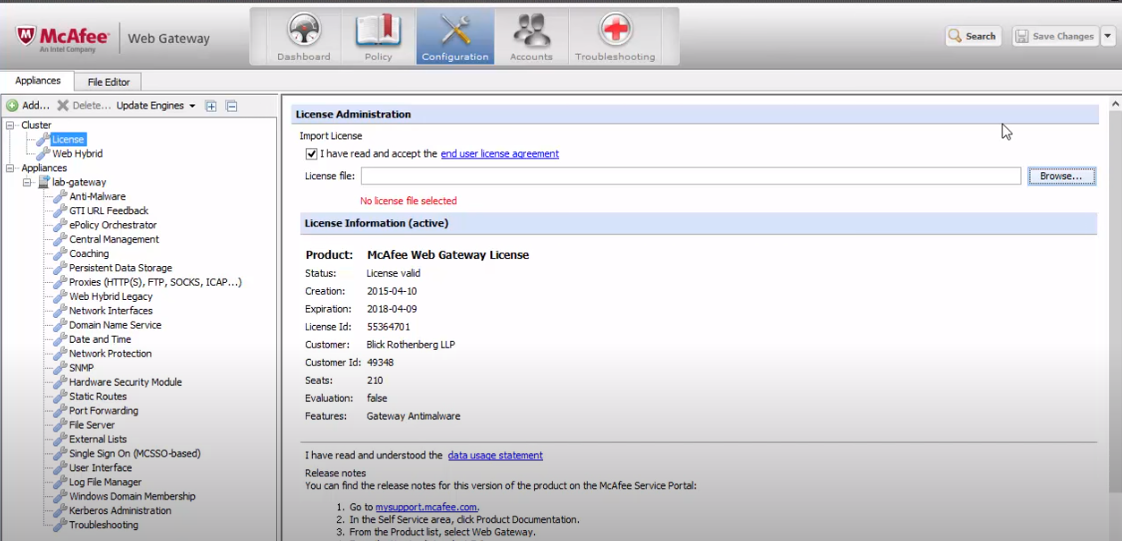Viewport: 1122px width, 541px height.
Task: Open the Policy book icon
Action: click(x=378, y=31)
